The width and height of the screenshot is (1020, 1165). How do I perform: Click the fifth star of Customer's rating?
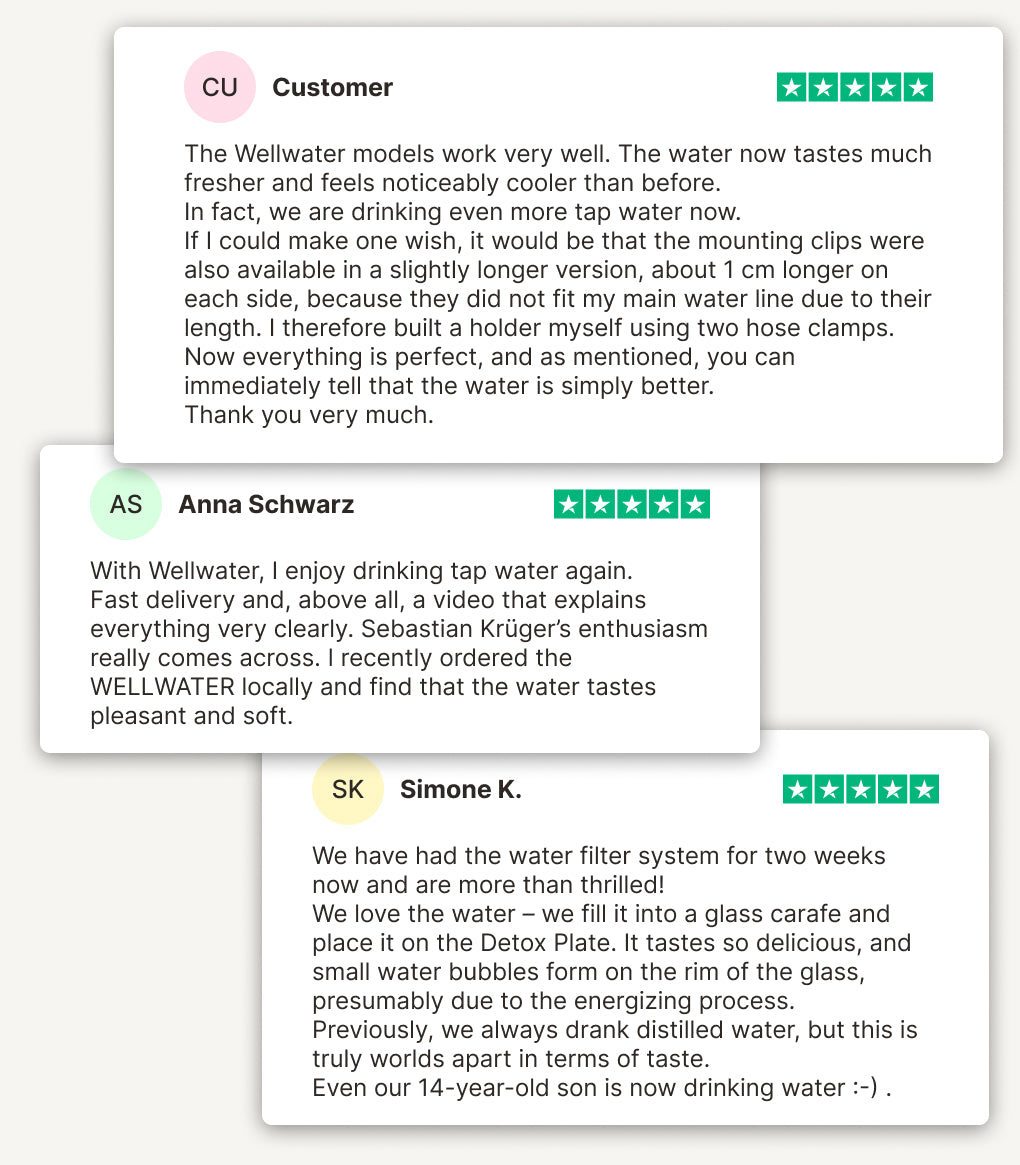tap(917, 88)
